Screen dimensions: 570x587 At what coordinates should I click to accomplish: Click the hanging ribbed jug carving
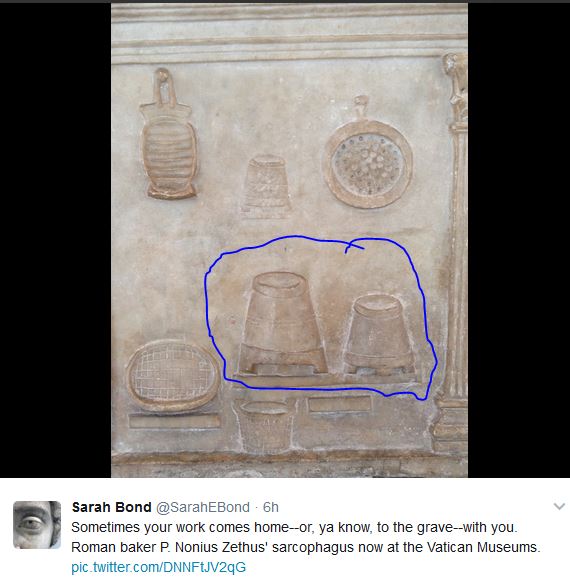click(169, 135)
